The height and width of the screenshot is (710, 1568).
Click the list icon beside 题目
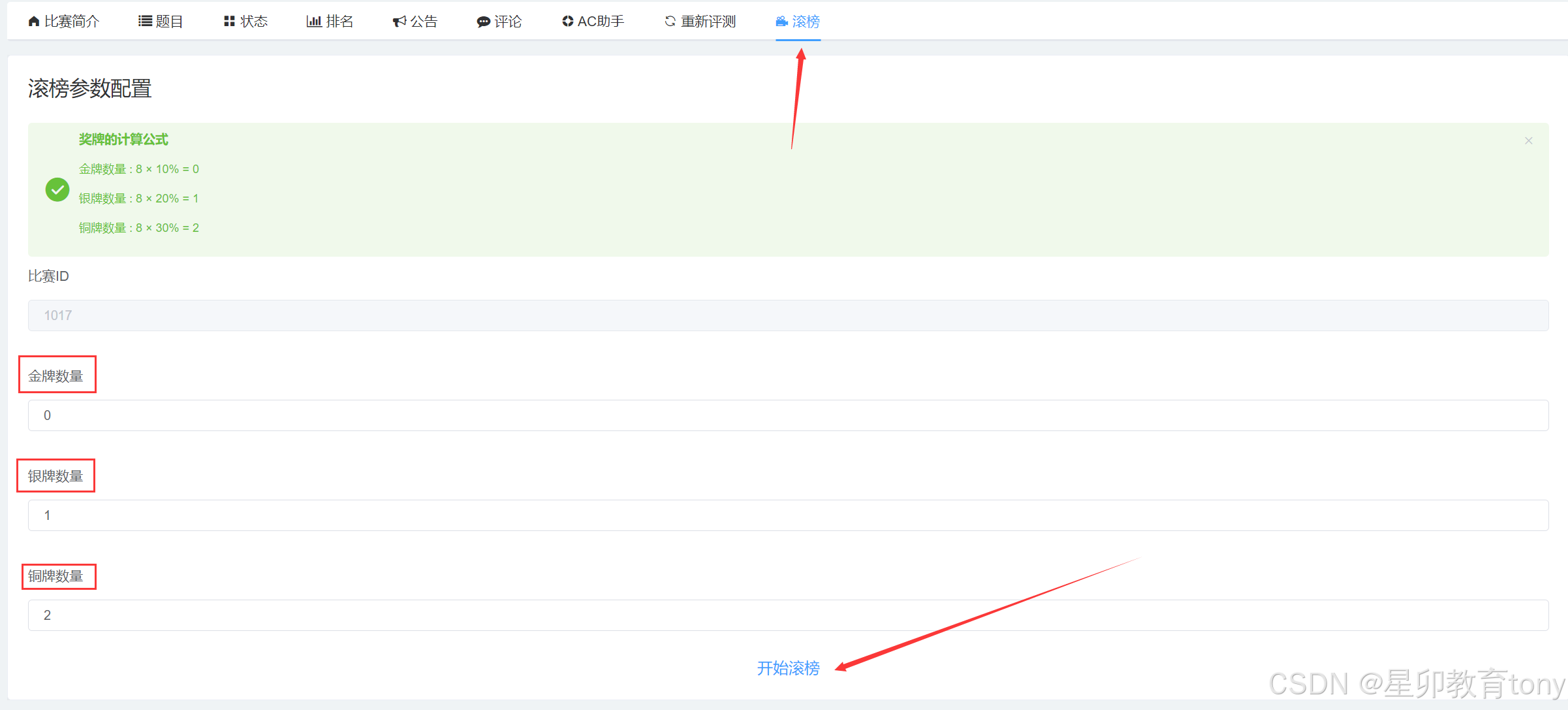pyautogui.click(x=145, y=22)
